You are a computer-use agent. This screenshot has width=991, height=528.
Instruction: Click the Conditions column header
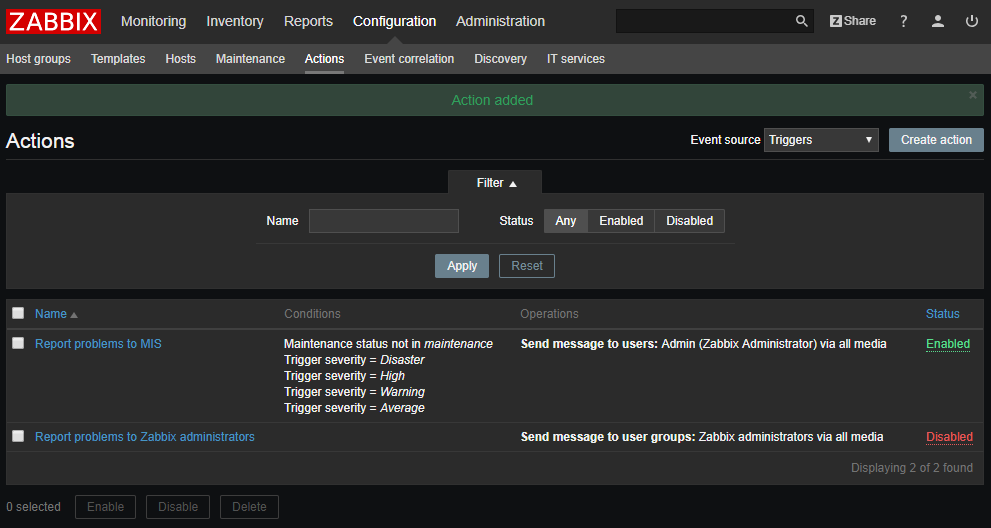pyautogui.click(x=312, y=314)
